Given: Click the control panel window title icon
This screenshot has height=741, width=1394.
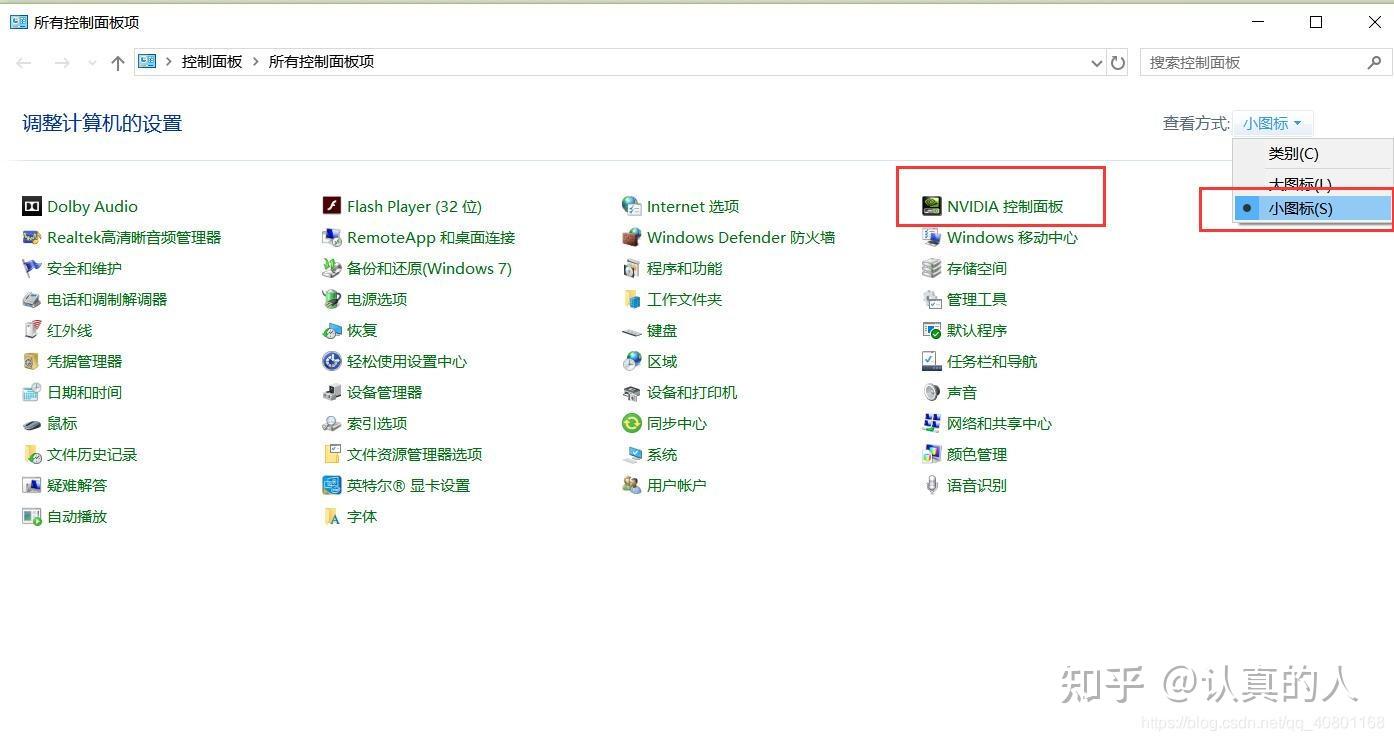Looking at the screenshot, I should pos(18,22).
